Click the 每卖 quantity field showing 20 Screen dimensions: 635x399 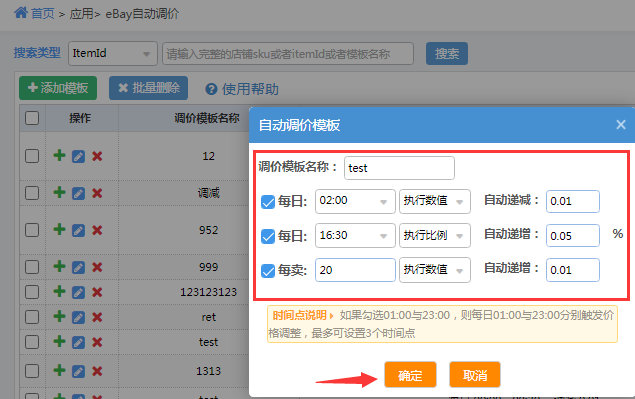355,270
